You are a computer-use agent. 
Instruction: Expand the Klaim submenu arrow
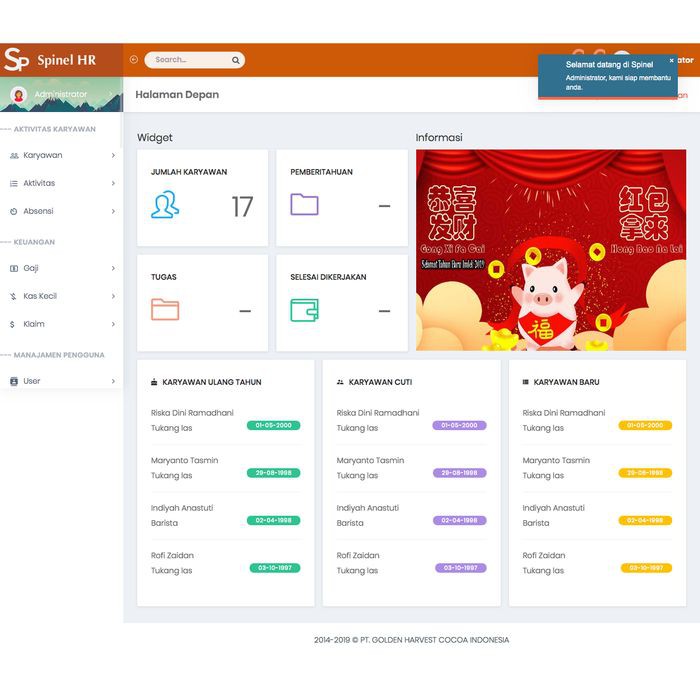(x=113, y=324)
